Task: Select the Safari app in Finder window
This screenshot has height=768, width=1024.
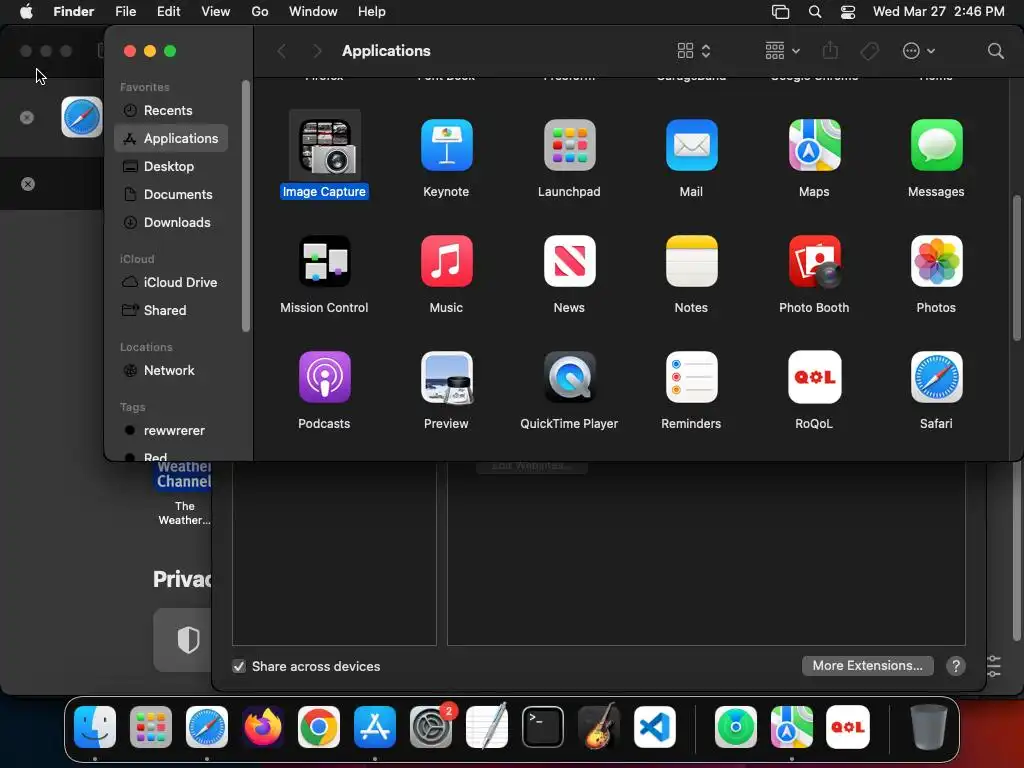Action: point(936,377)
